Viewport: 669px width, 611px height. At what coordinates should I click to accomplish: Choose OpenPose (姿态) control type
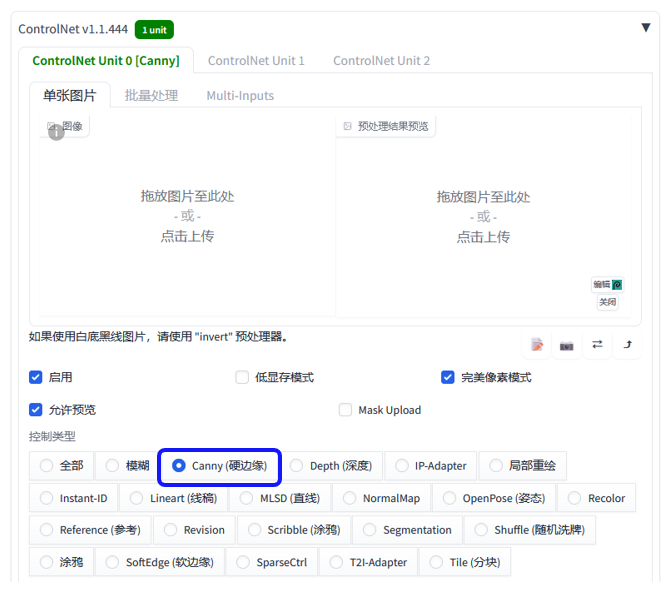(494, 498)
